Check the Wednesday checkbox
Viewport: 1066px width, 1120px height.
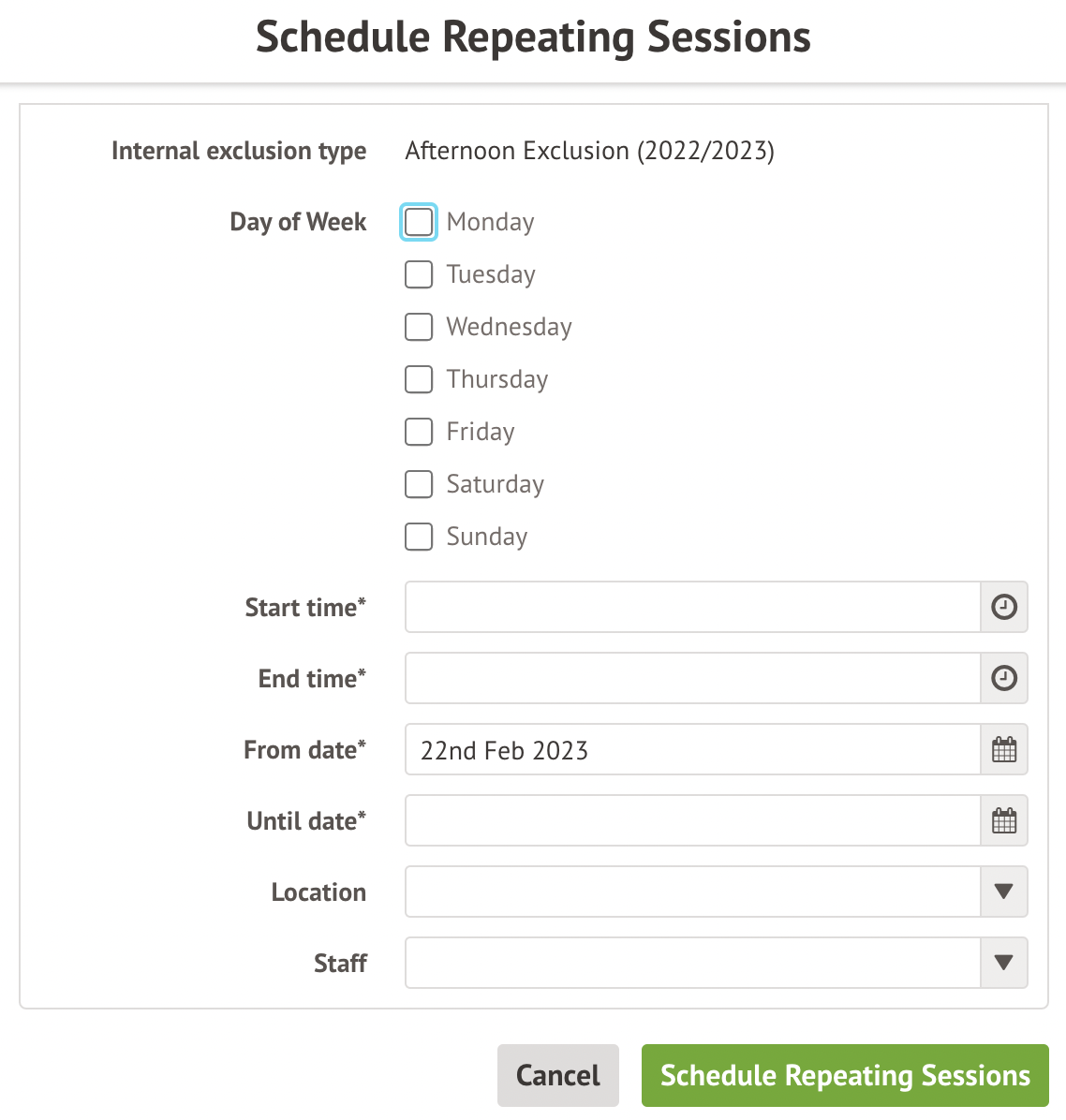pos(419,327)
